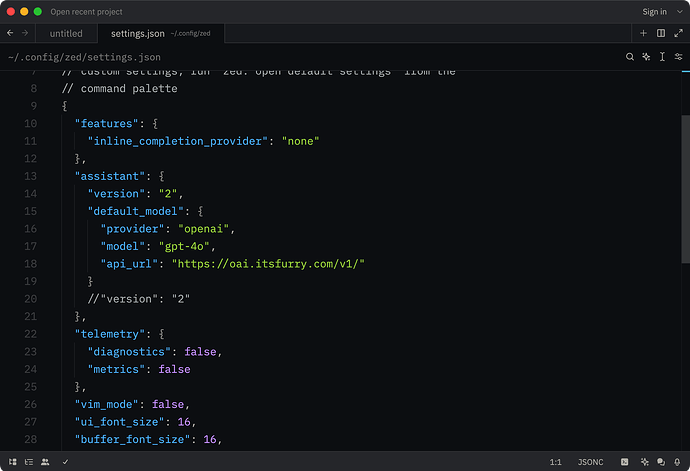
Task: Zoom the pane with diagonal arrows icon
Action: pyautogui.click(x=679, y=33)
